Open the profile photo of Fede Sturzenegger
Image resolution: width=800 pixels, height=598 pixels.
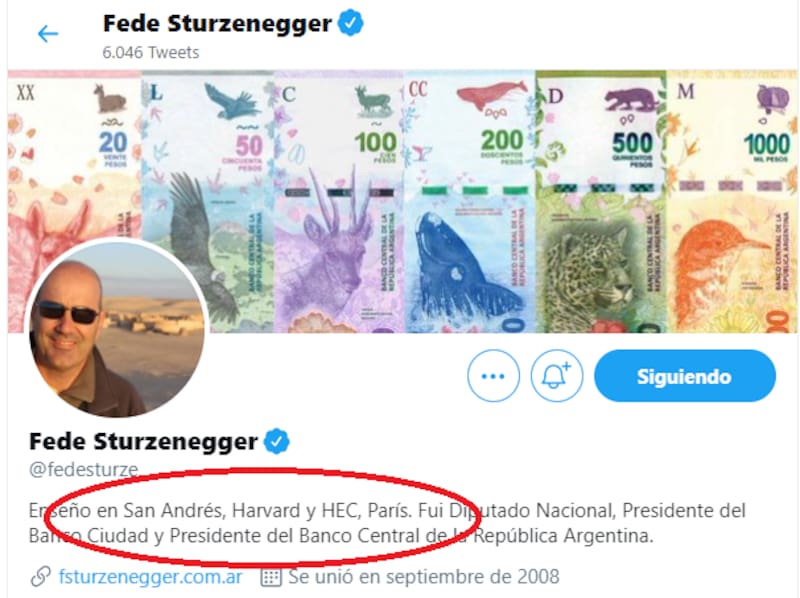(117, 329)
